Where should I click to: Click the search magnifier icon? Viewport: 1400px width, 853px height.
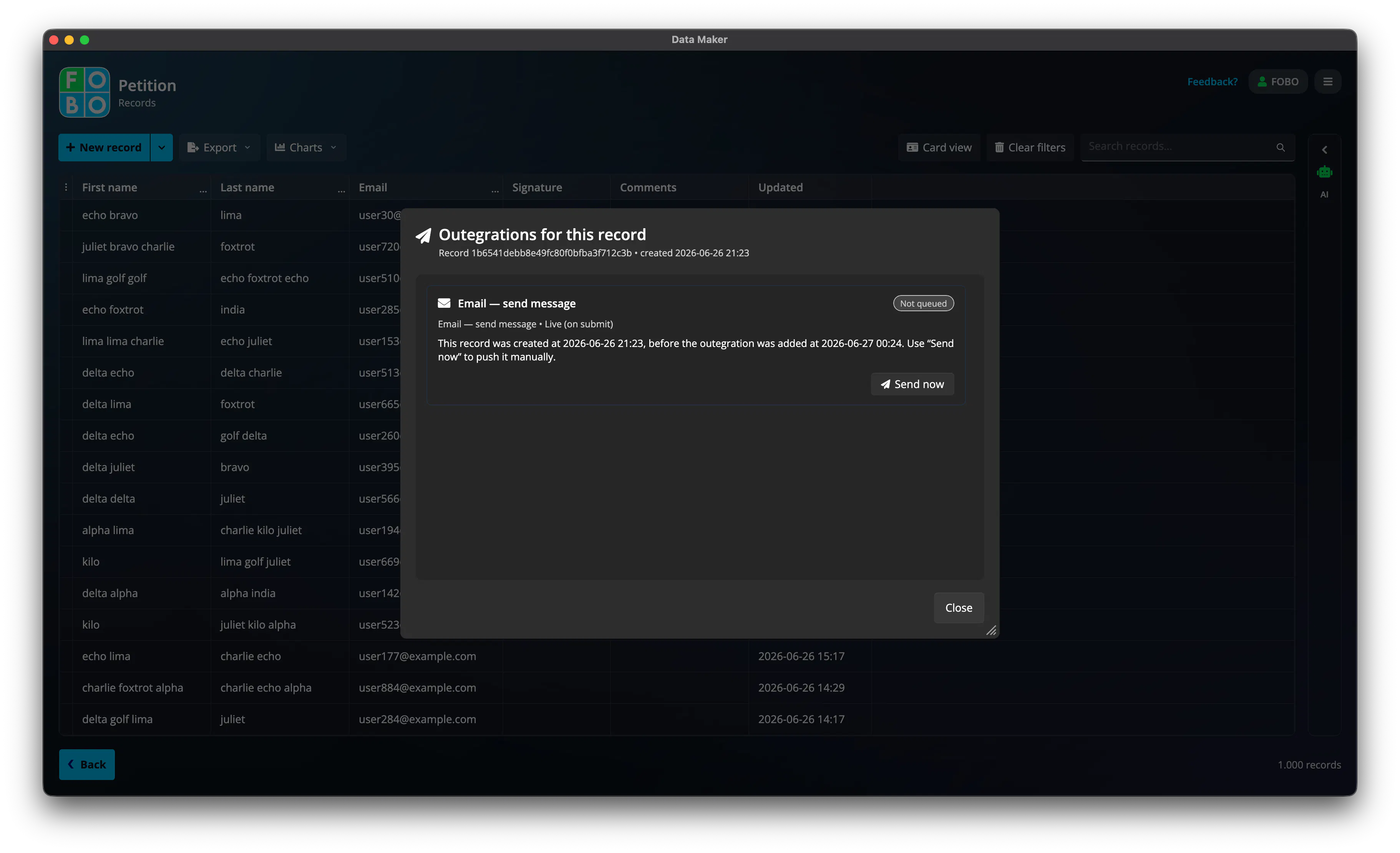coord(1281,148)
